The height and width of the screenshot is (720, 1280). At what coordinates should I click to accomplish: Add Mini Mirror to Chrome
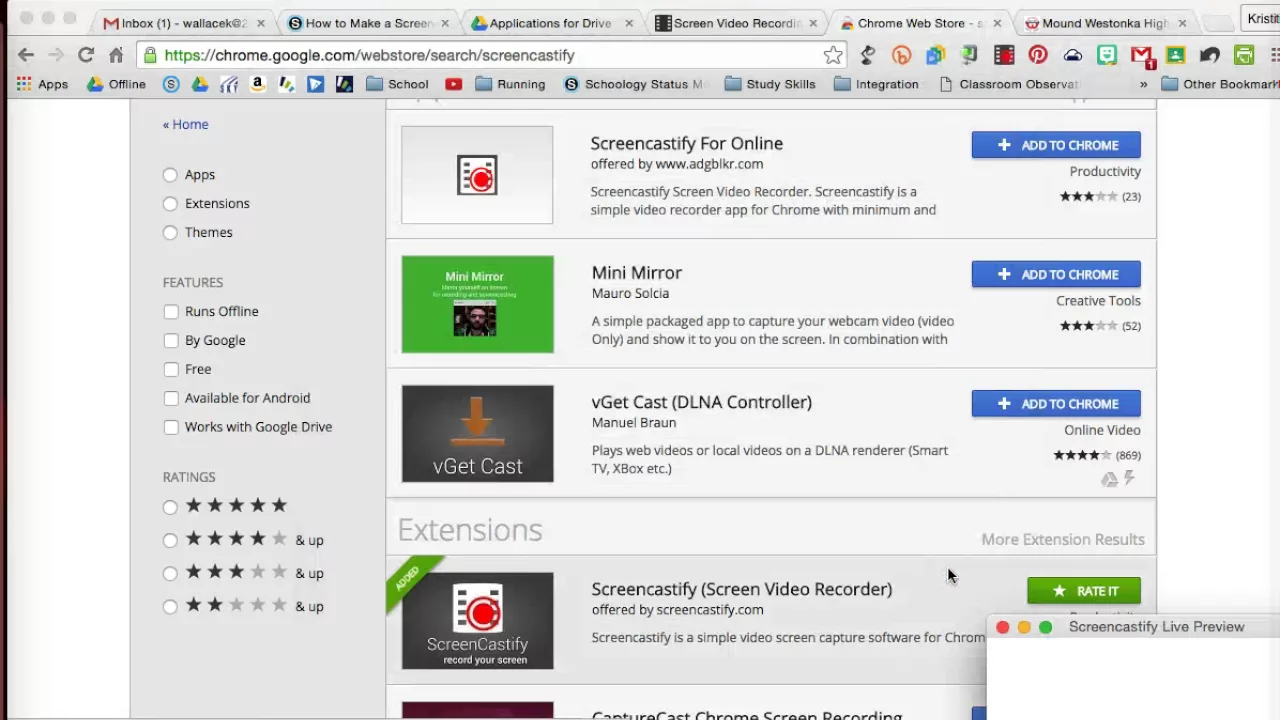pyautogui.click(x=1056, y=274)
